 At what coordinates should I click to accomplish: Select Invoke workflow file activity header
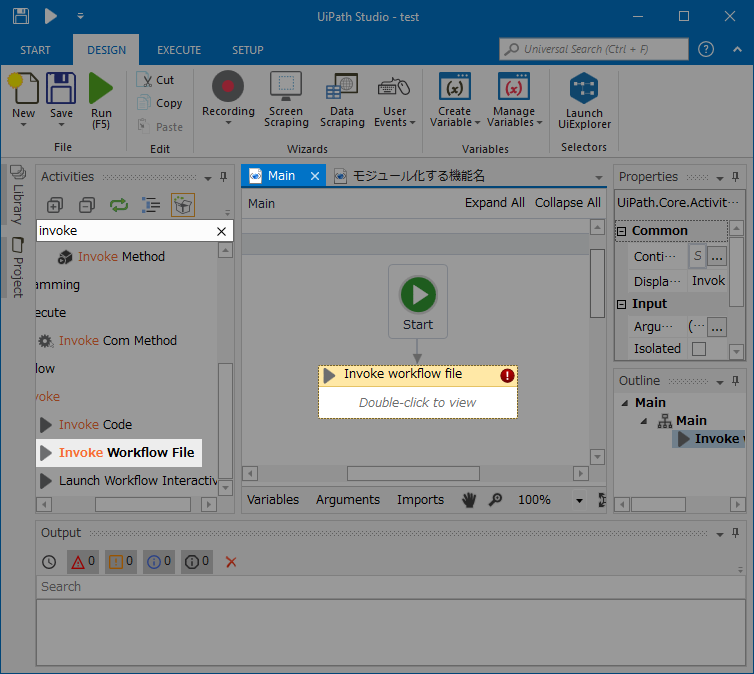(x=417, y=375)
